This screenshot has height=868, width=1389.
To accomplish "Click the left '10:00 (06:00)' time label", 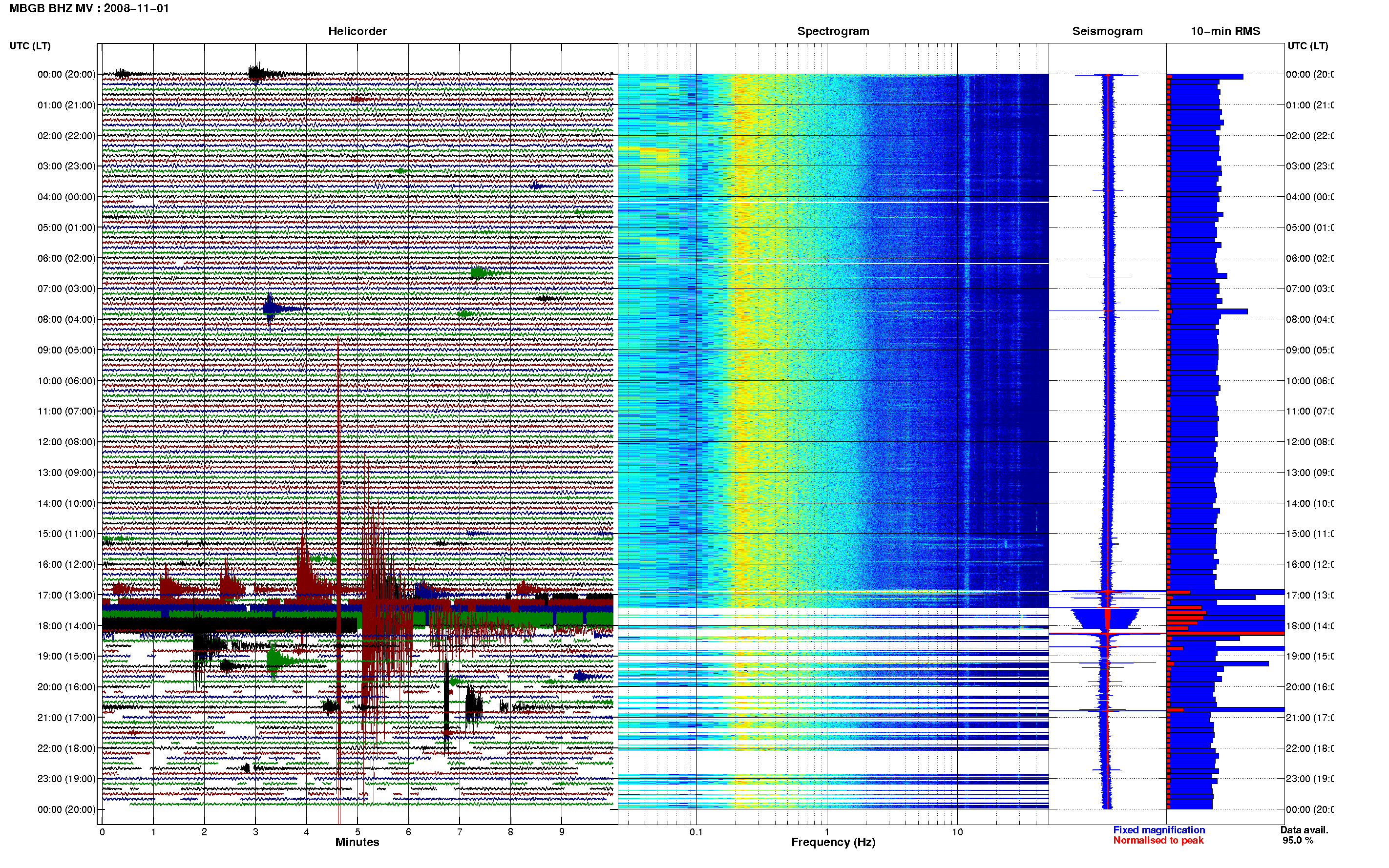I will click(66, 381).
